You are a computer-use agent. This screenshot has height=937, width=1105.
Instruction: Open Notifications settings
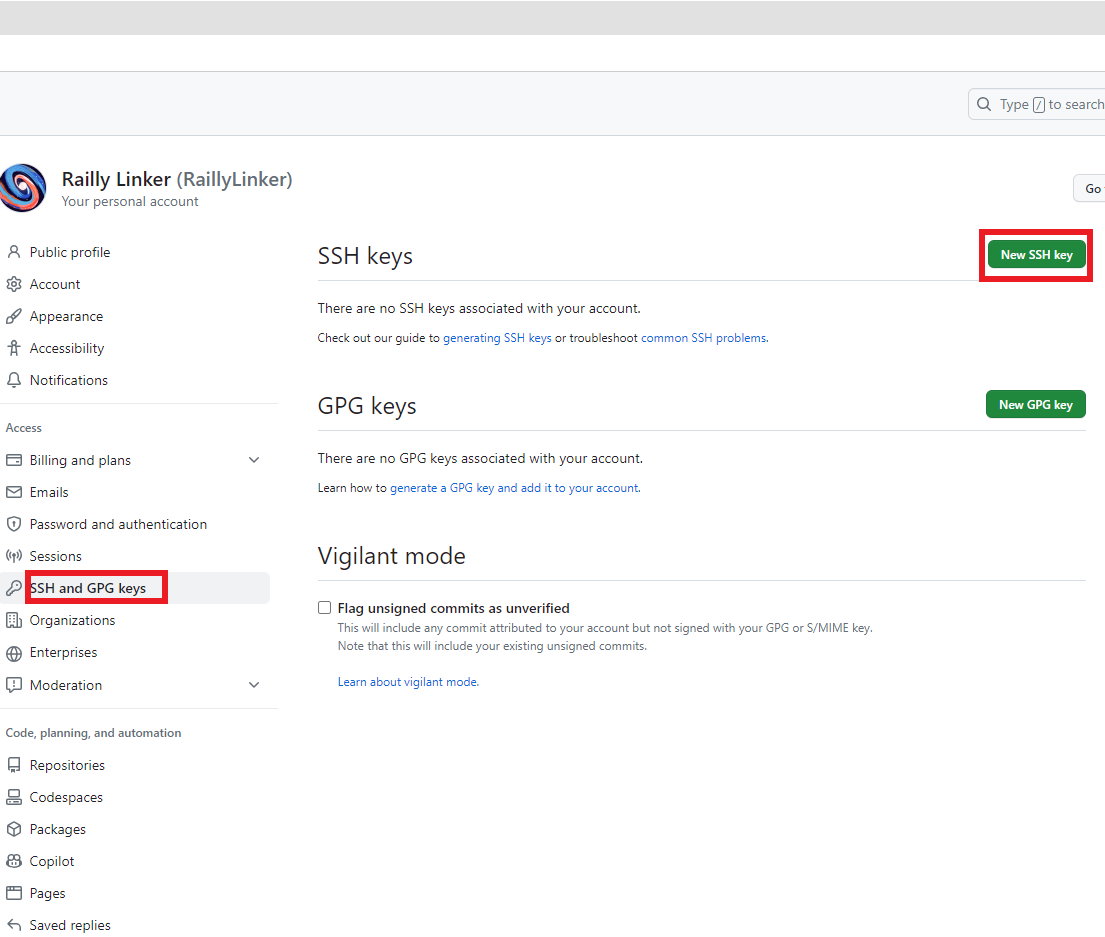coord(69,380)
